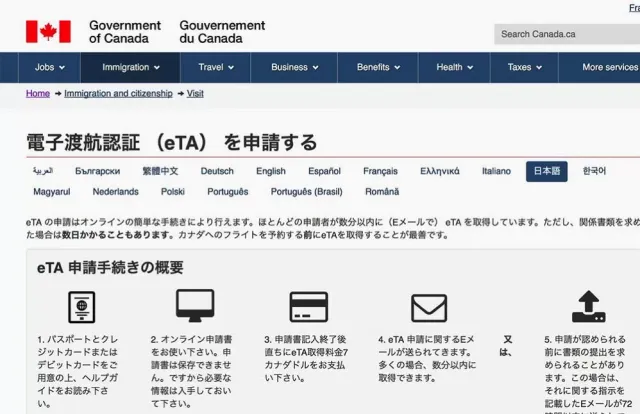Click step 4 eTA email text

point(427,358)
